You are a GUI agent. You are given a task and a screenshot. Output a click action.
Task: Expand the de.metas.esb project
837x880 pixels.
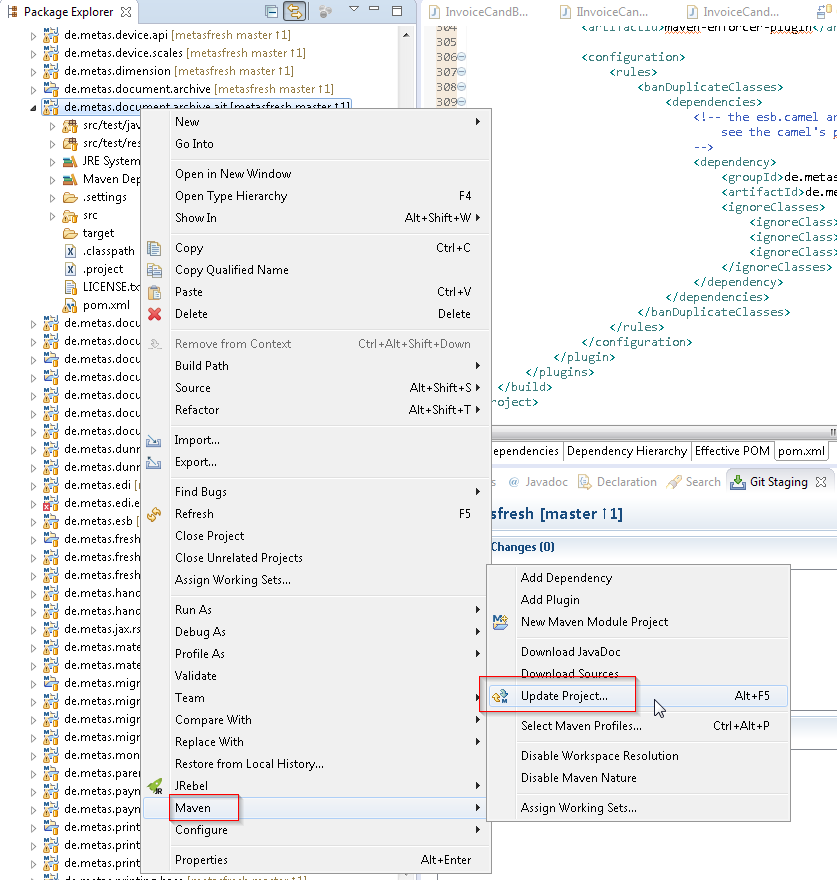pyautogui.click(x=33, y=522)
